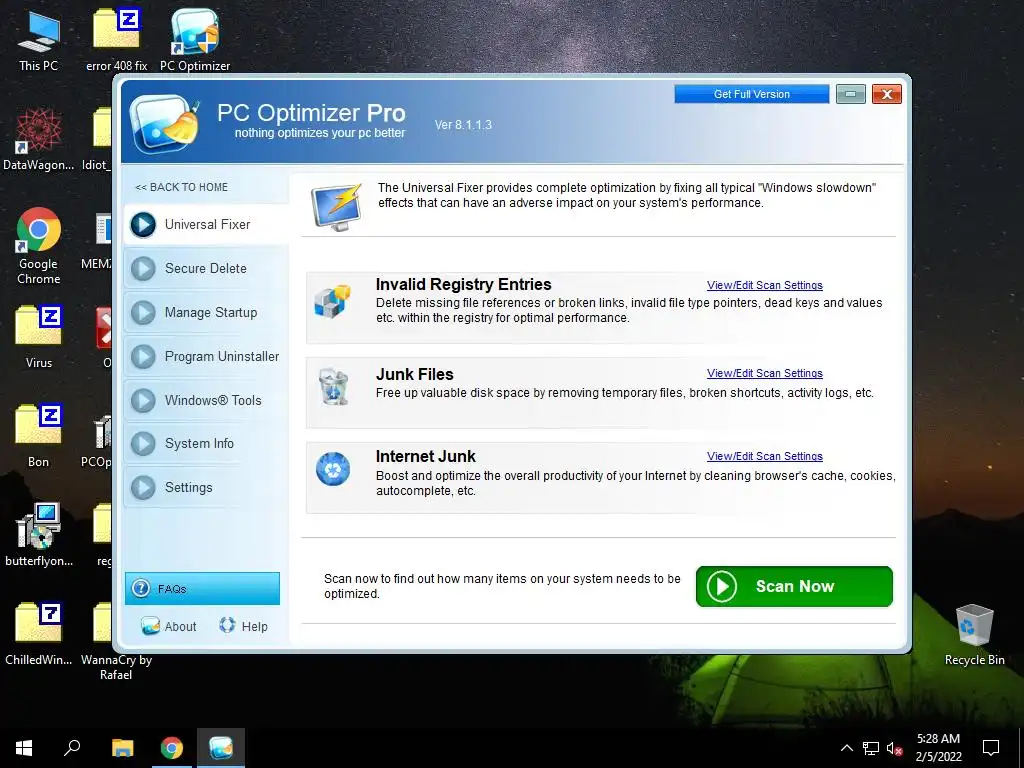This screenshot has width=1024, height=768.
Task: Open the Universal Fixer section
Action: pyautogui.click(x=206, y=225)
